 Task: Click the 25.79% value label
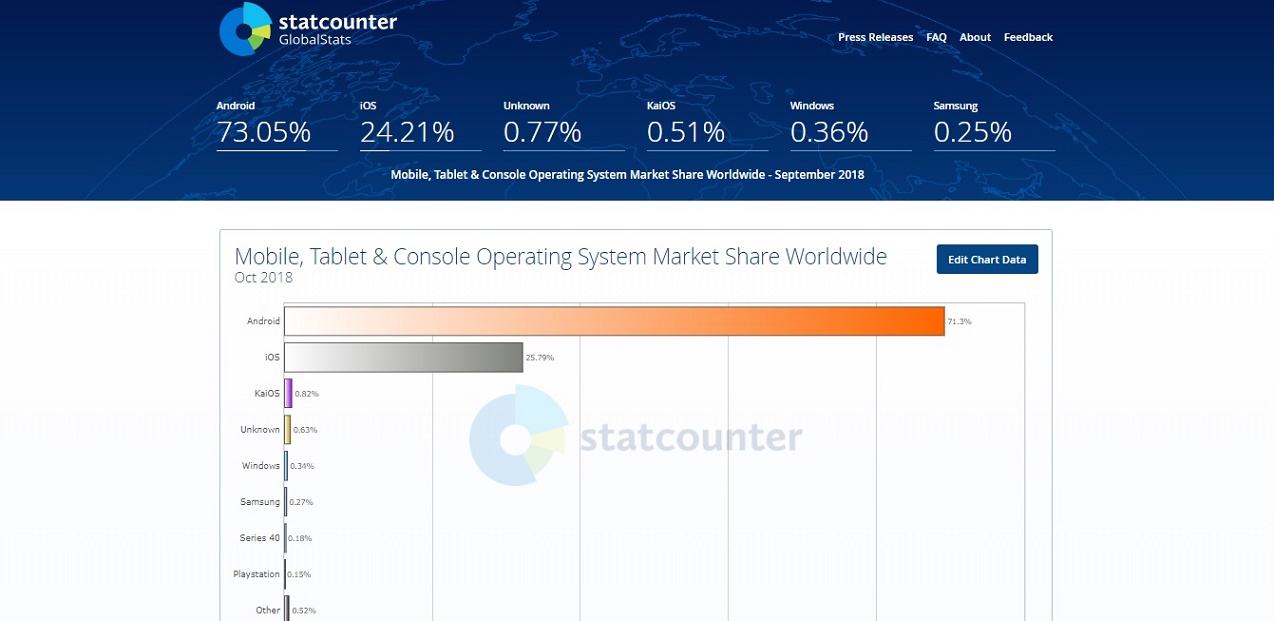[x=540, y=357]
